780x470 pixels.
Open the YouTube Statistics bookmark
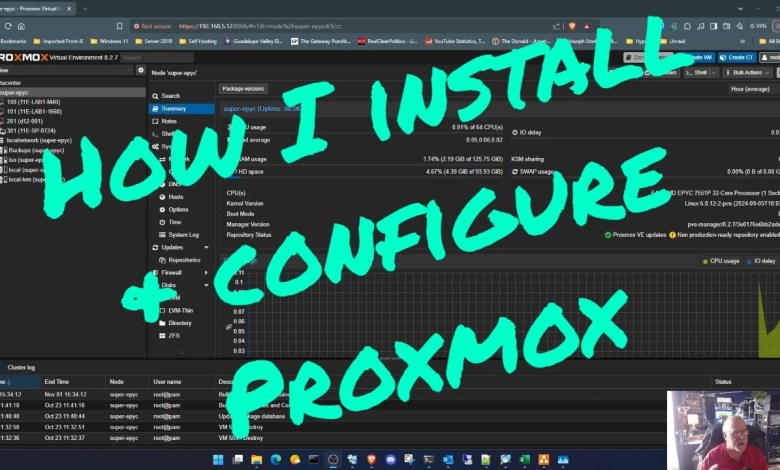455,41
